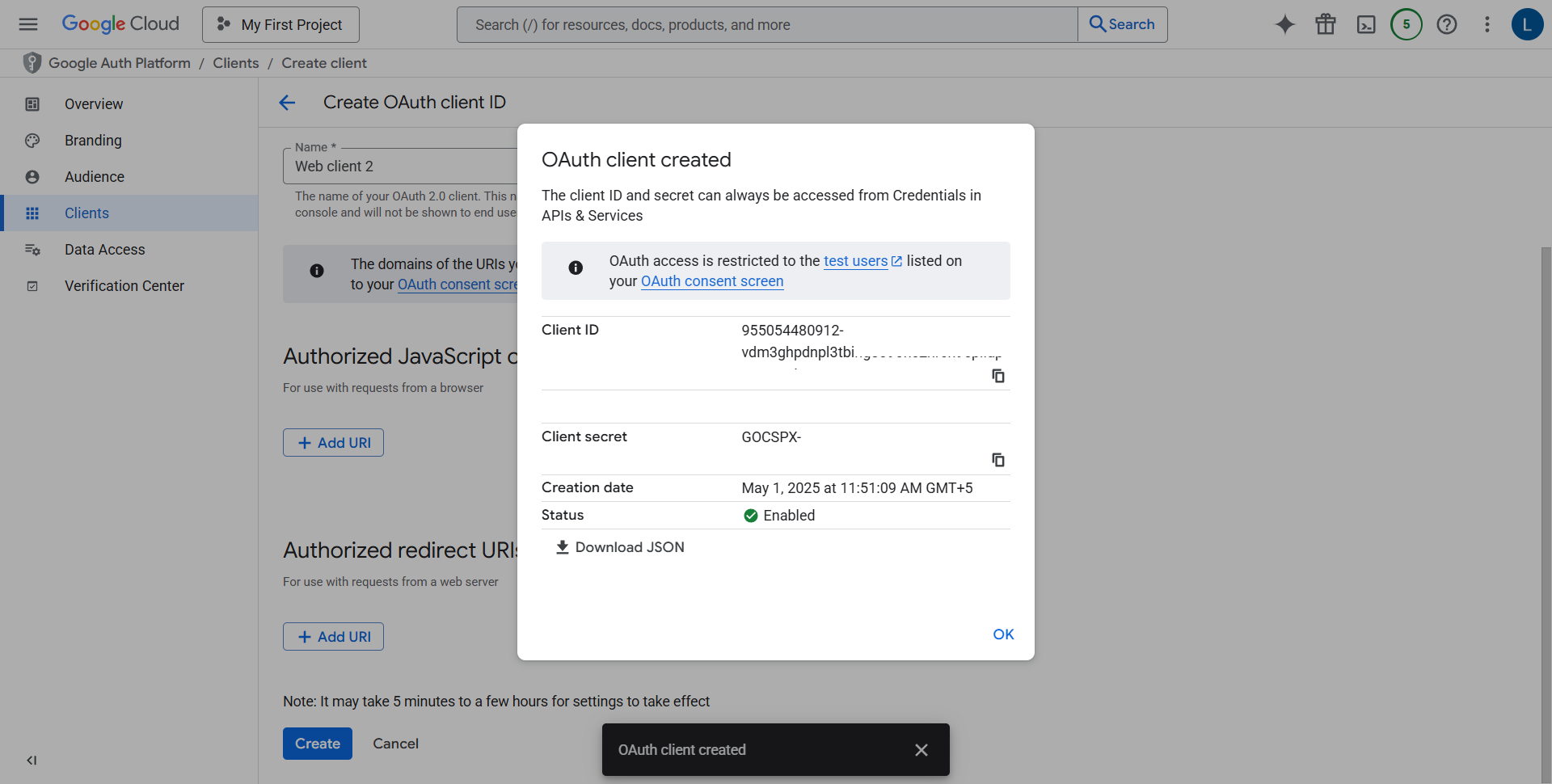Go to Google Auth Platform breadcrumb
The width and height of the screenshot is (1552, 784).
coord(120,63)
